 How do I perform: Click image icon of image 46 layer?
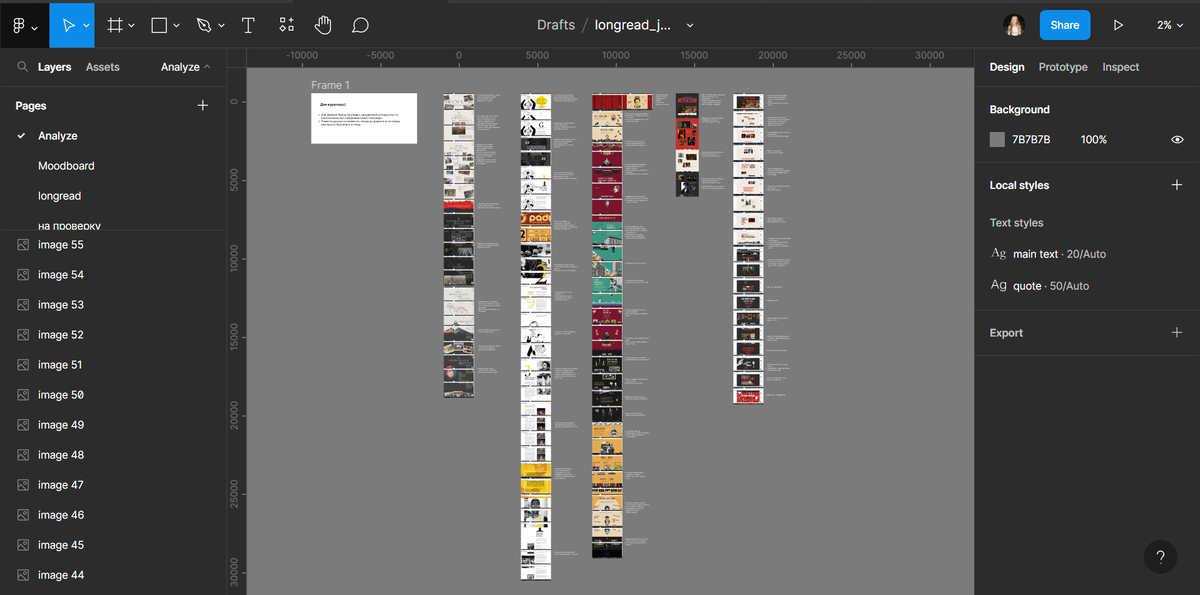(x=23, y=515)
